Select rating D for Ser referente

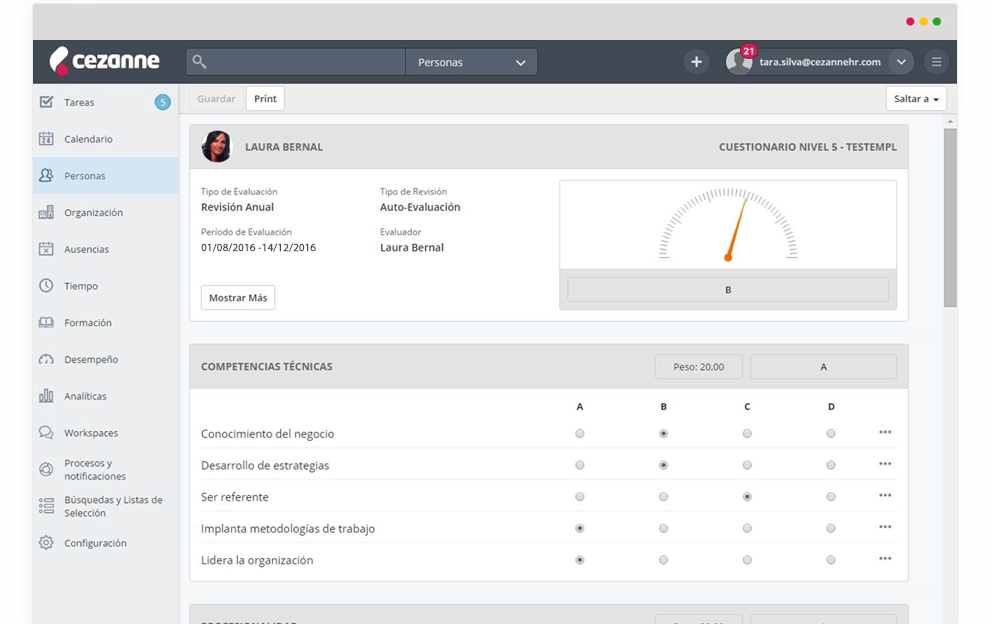[x=831, y=497]
